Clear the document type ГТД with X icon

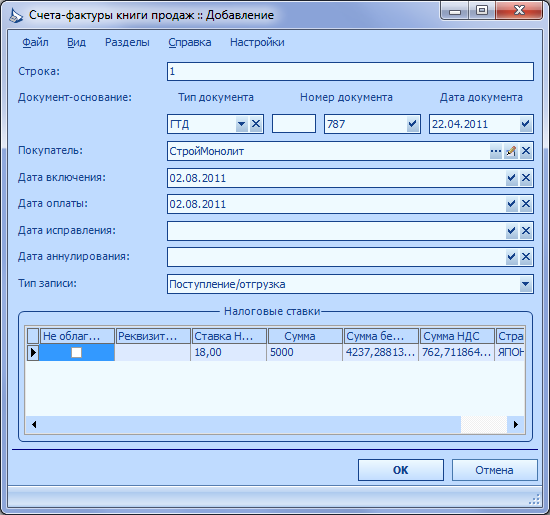click(x=256, y=124)
